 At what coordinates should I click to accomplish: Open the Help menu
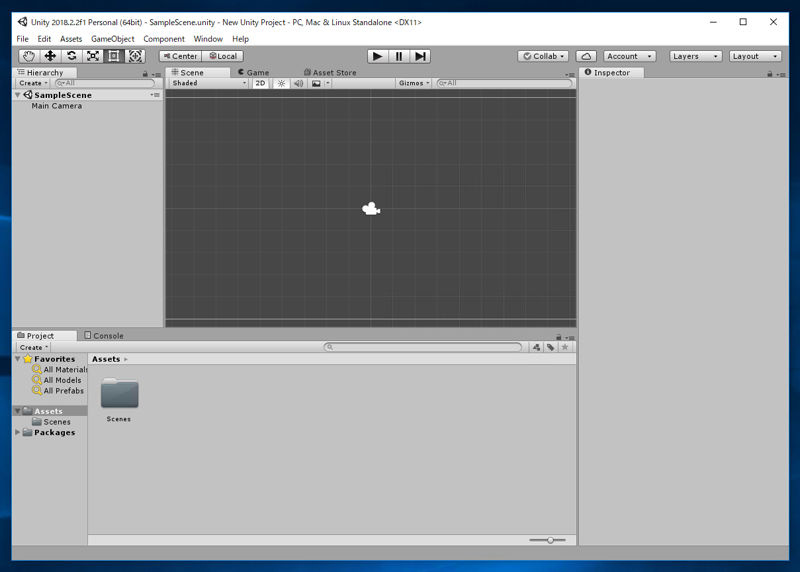pyautogui.click(x=240, y=39)
